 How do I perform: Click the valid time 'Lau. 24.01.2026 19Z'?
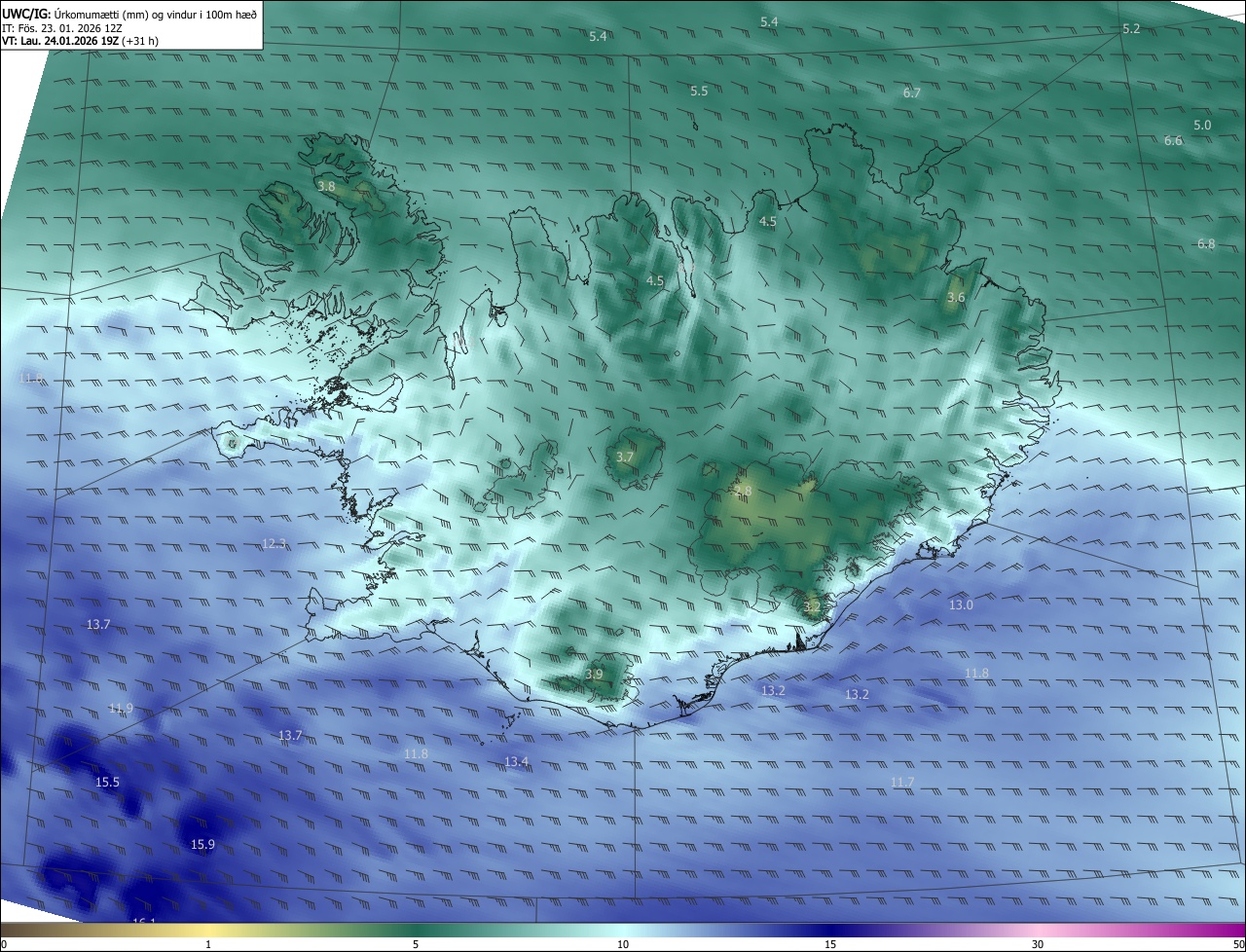pos(68,41)
